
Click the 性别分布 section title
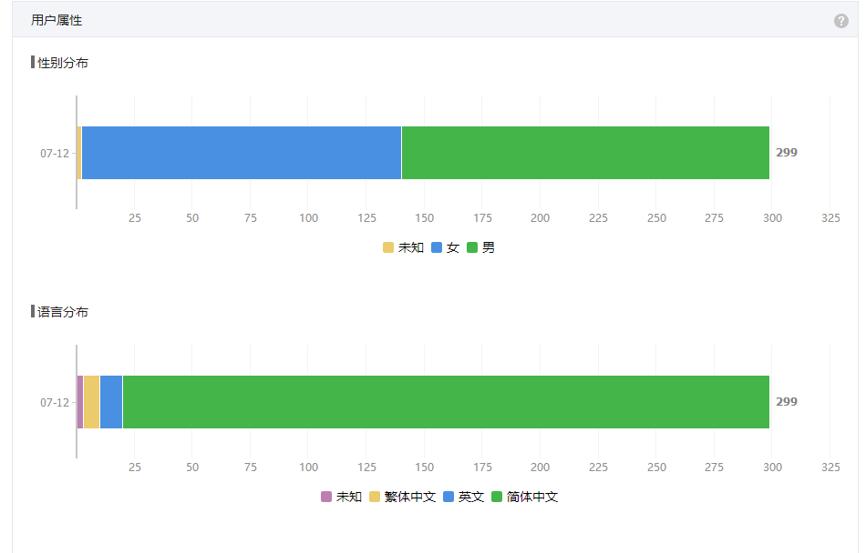pyautogui.click(x=62, y=63)
